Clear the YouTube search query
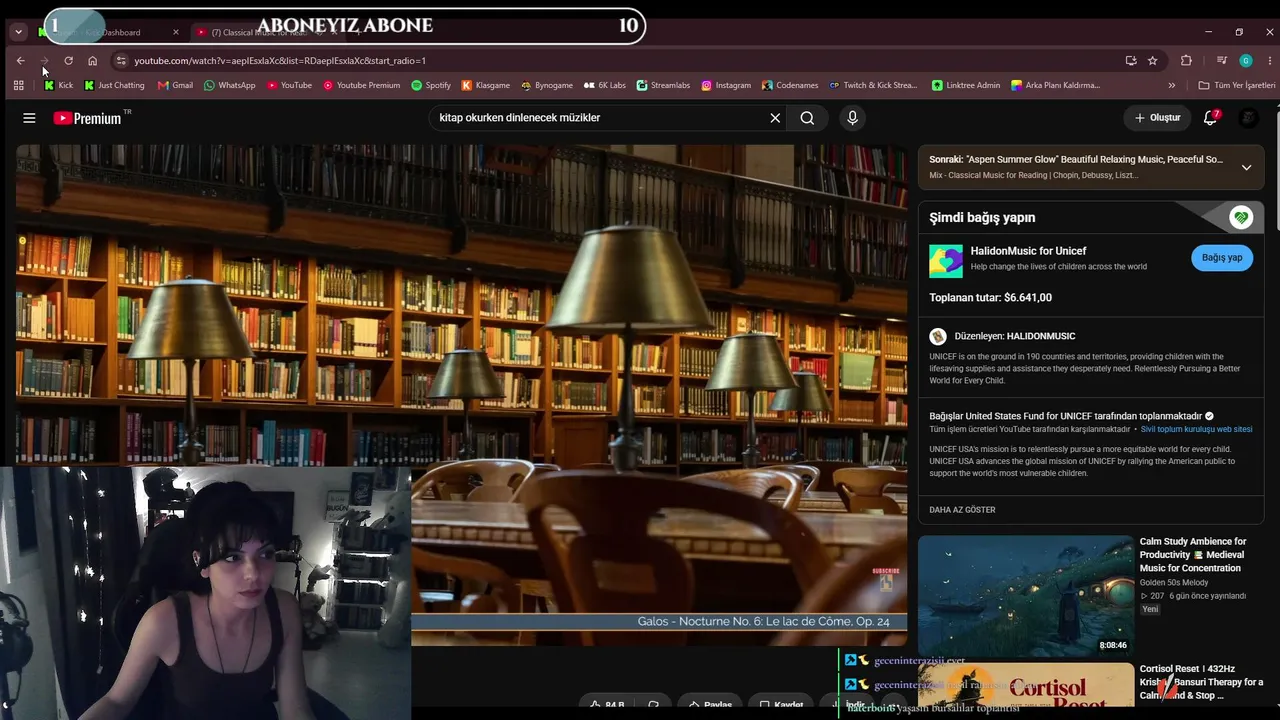The image size is (1280, 720). click(x=775, y=118)
